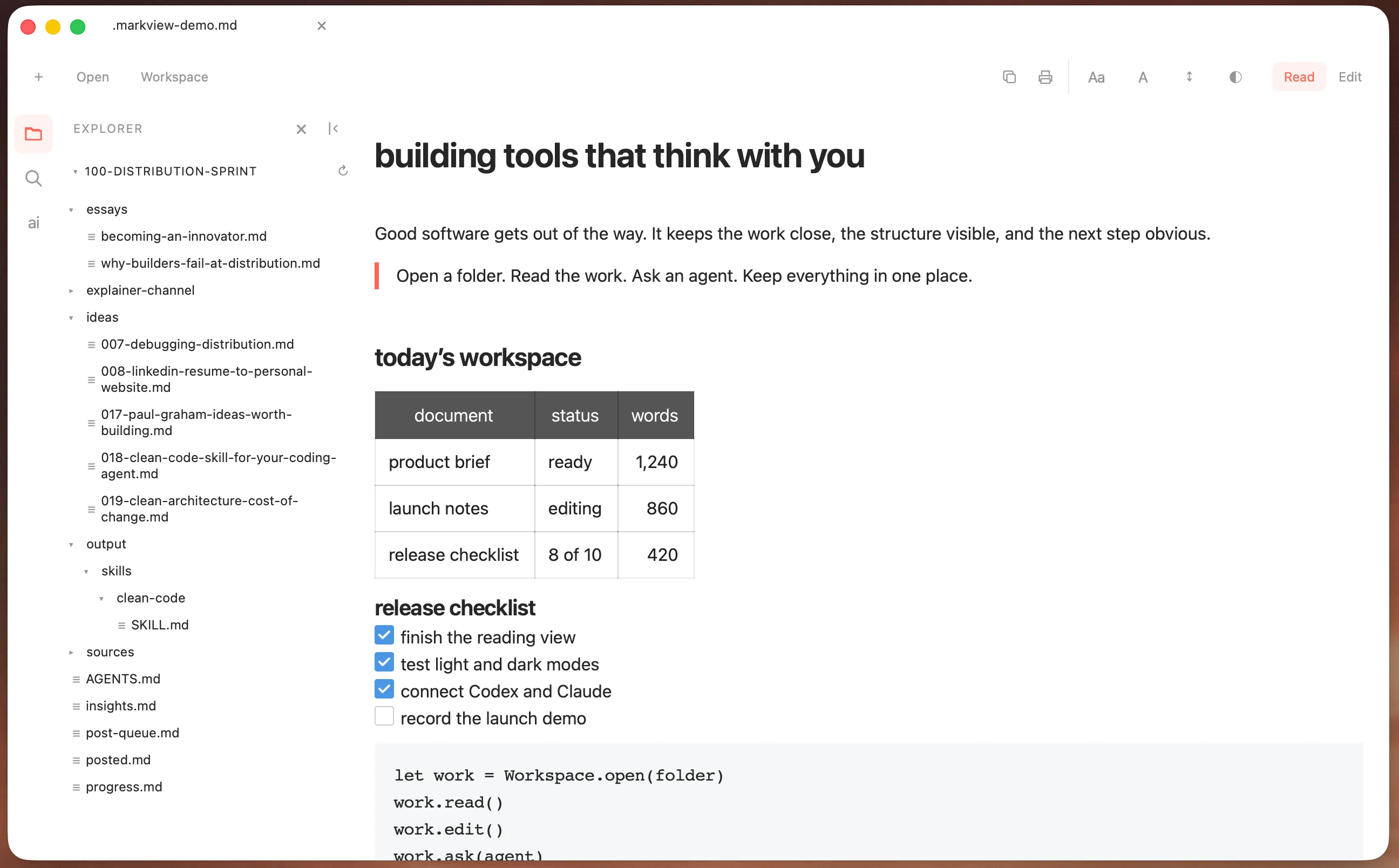
Task: Expand the sources folder
Action: [x=71, y=652]
